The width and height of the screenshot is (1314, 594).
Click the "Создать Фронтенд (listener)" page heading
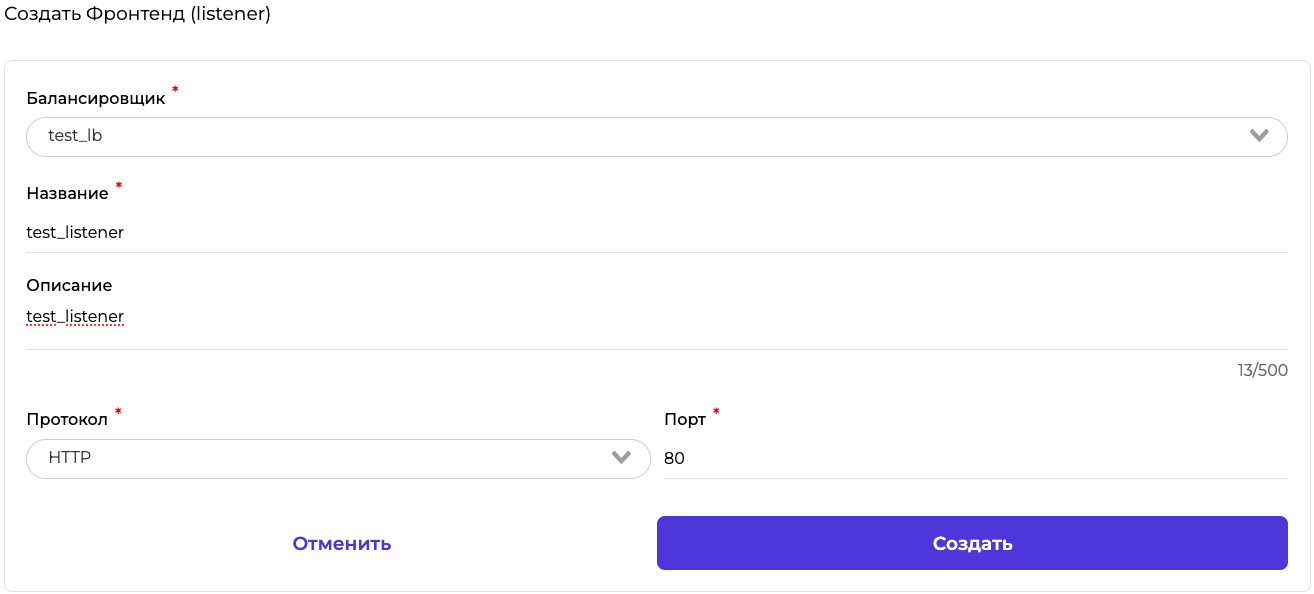click(138, 14)
